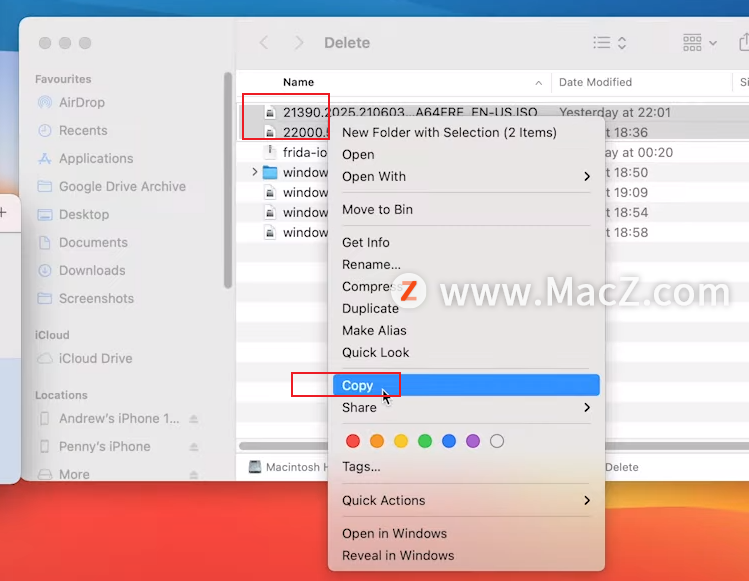Choose Get Info from context menu
The image size is (749, 581).
point(365,242)
